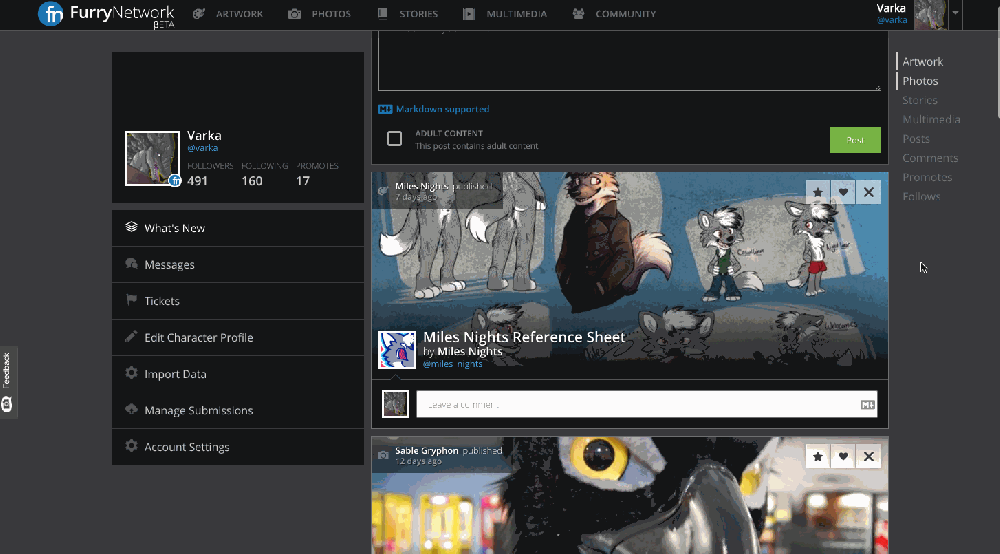
Task: Dismiss the Miles Nights post with X
Action: 869,192
